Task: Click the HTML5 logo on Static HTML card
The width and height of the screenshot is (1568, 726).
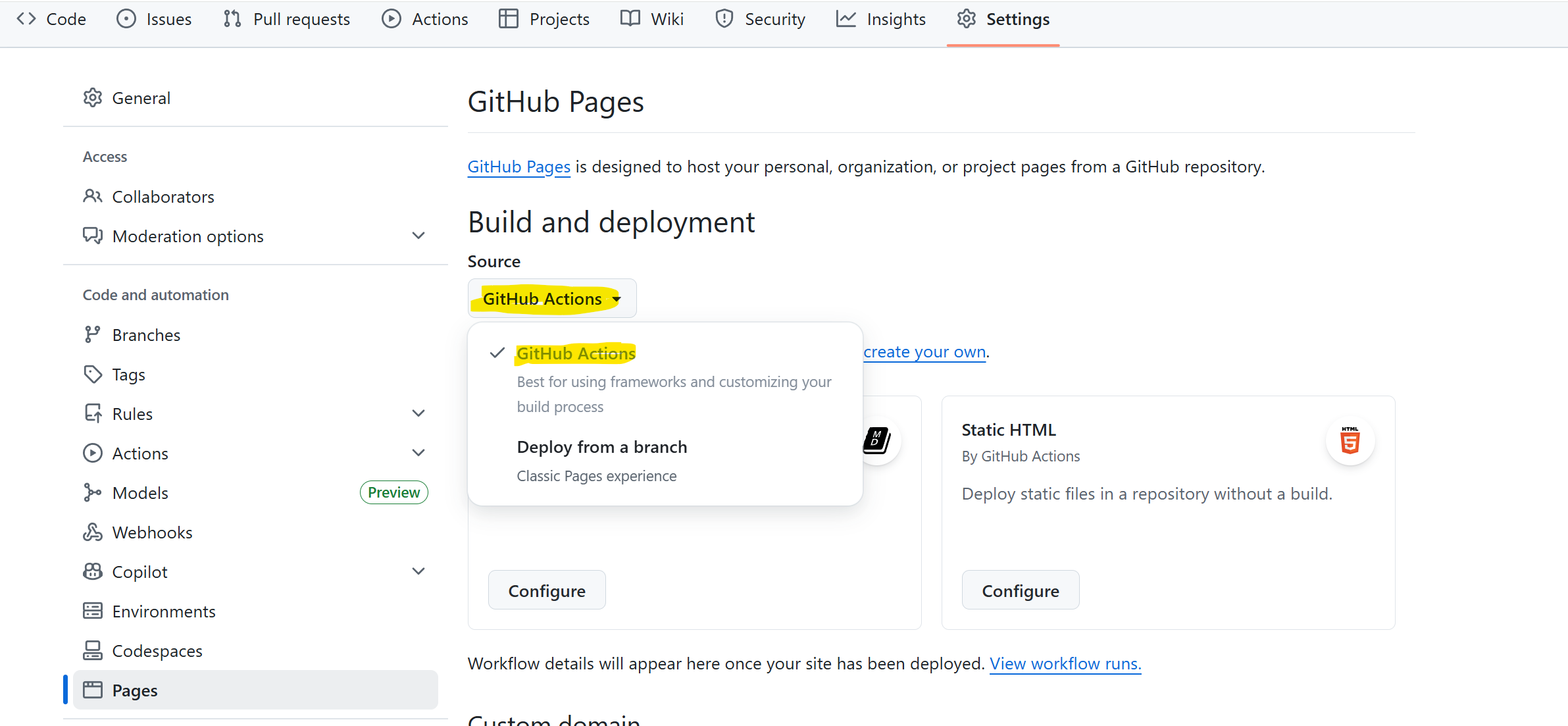Action: click(1350, 440)
